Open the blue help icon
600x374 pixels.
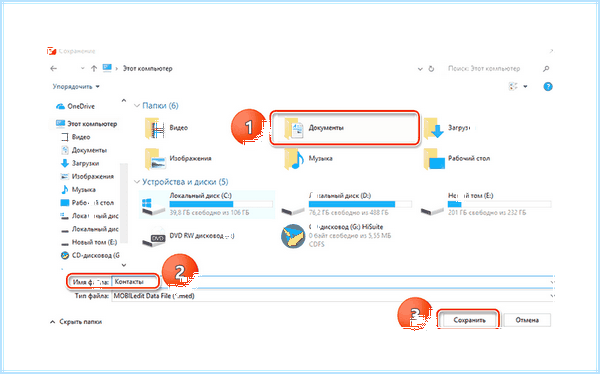point(548,87)
